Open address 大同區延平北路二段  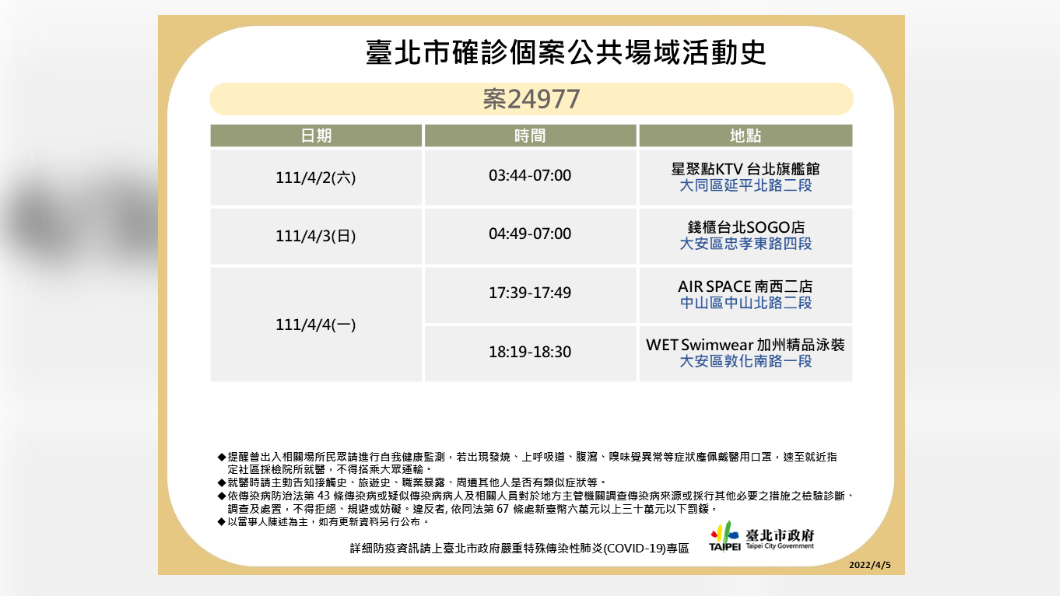(746, 185)
